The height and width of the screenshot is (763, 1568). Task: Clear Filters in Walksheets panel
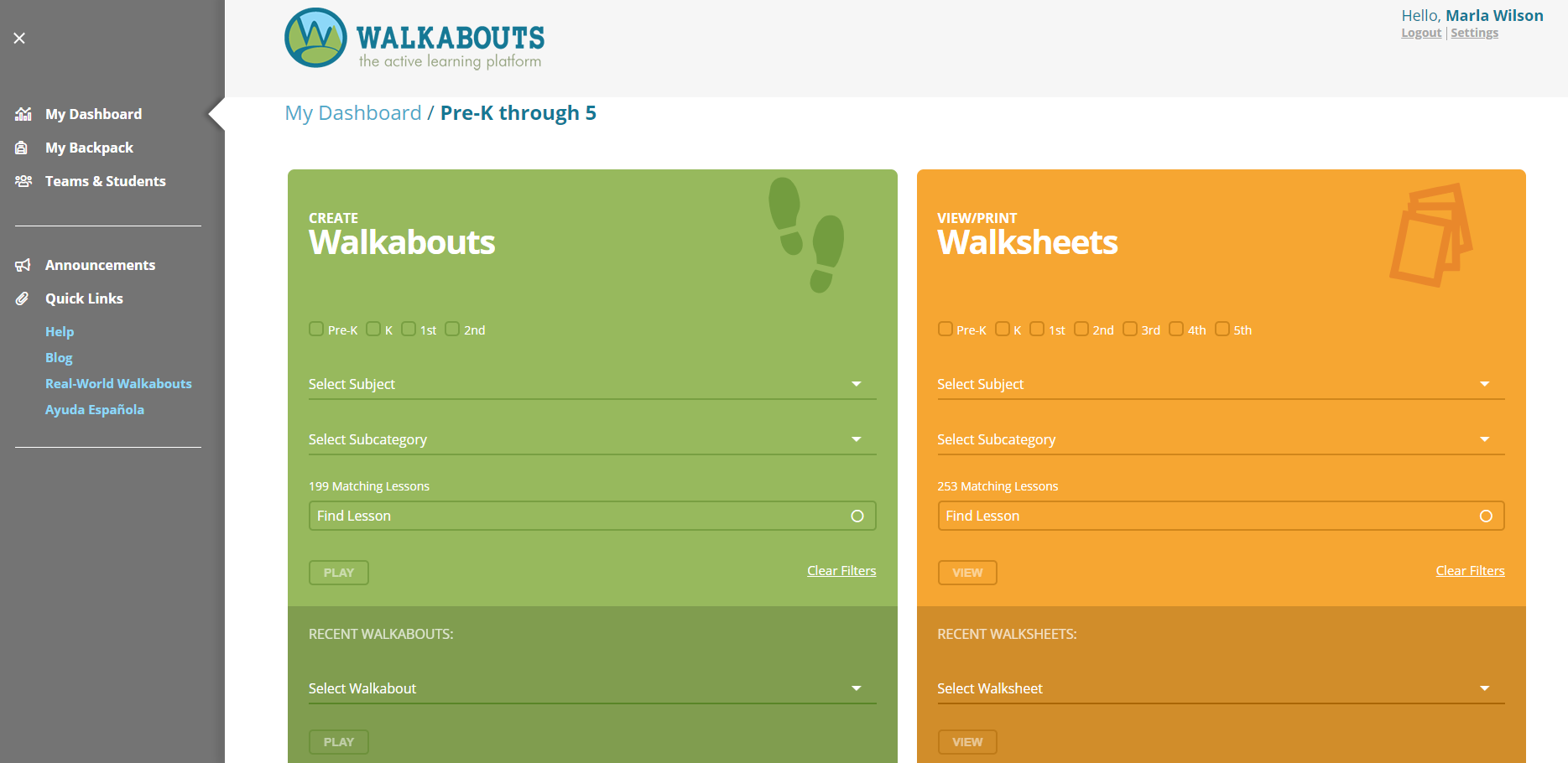tap(1470, 571)
